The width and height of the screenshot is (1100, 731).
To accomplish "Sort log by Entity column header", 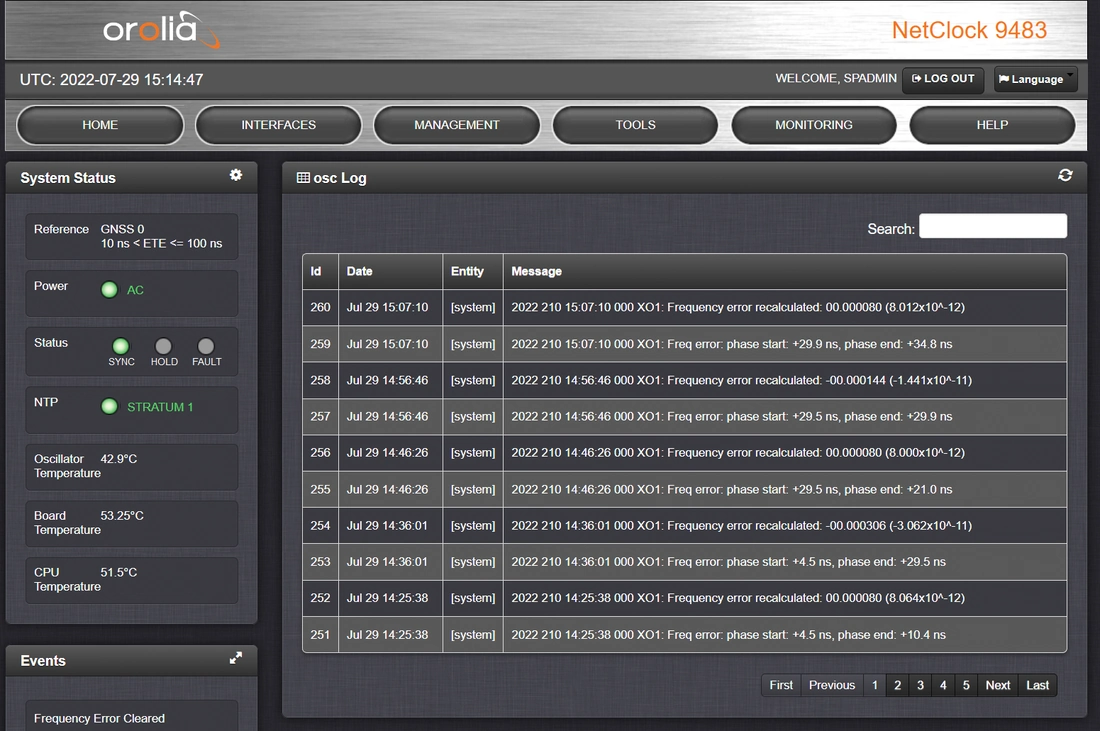I will [x=473, y=271].
